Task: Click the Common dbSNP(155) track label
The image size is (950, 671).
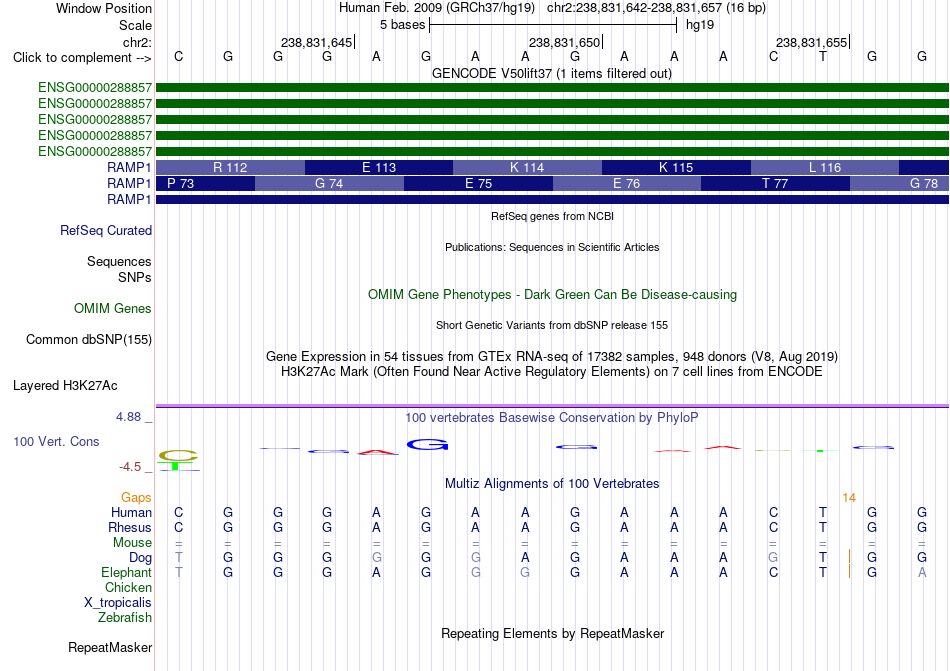Action: pyautogui.click(x=88, y=339)
